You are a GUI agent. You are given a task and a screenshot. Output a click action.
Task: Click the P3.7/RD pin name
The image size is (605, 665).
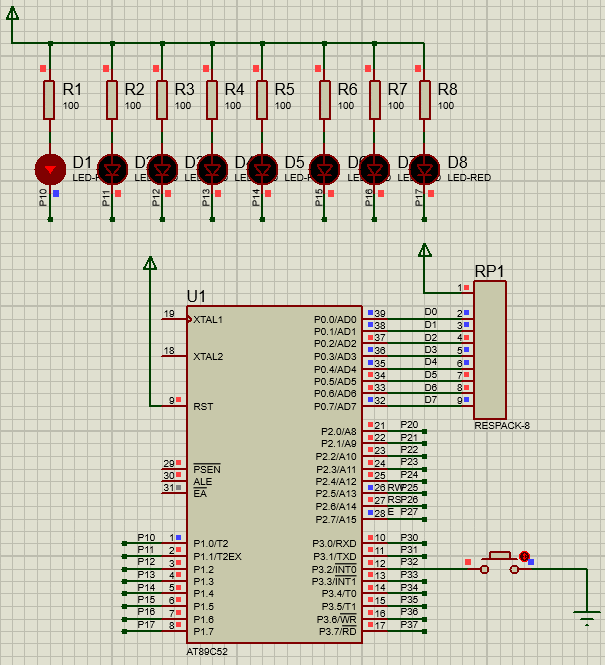338,631
